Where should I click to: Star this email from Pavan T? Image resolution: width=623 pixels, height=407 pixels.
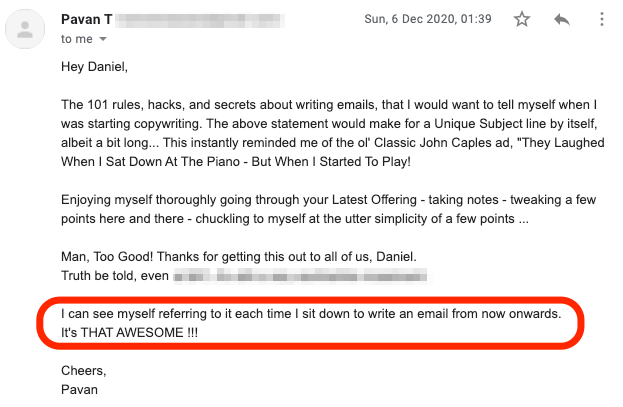click(x=522, y=19)
